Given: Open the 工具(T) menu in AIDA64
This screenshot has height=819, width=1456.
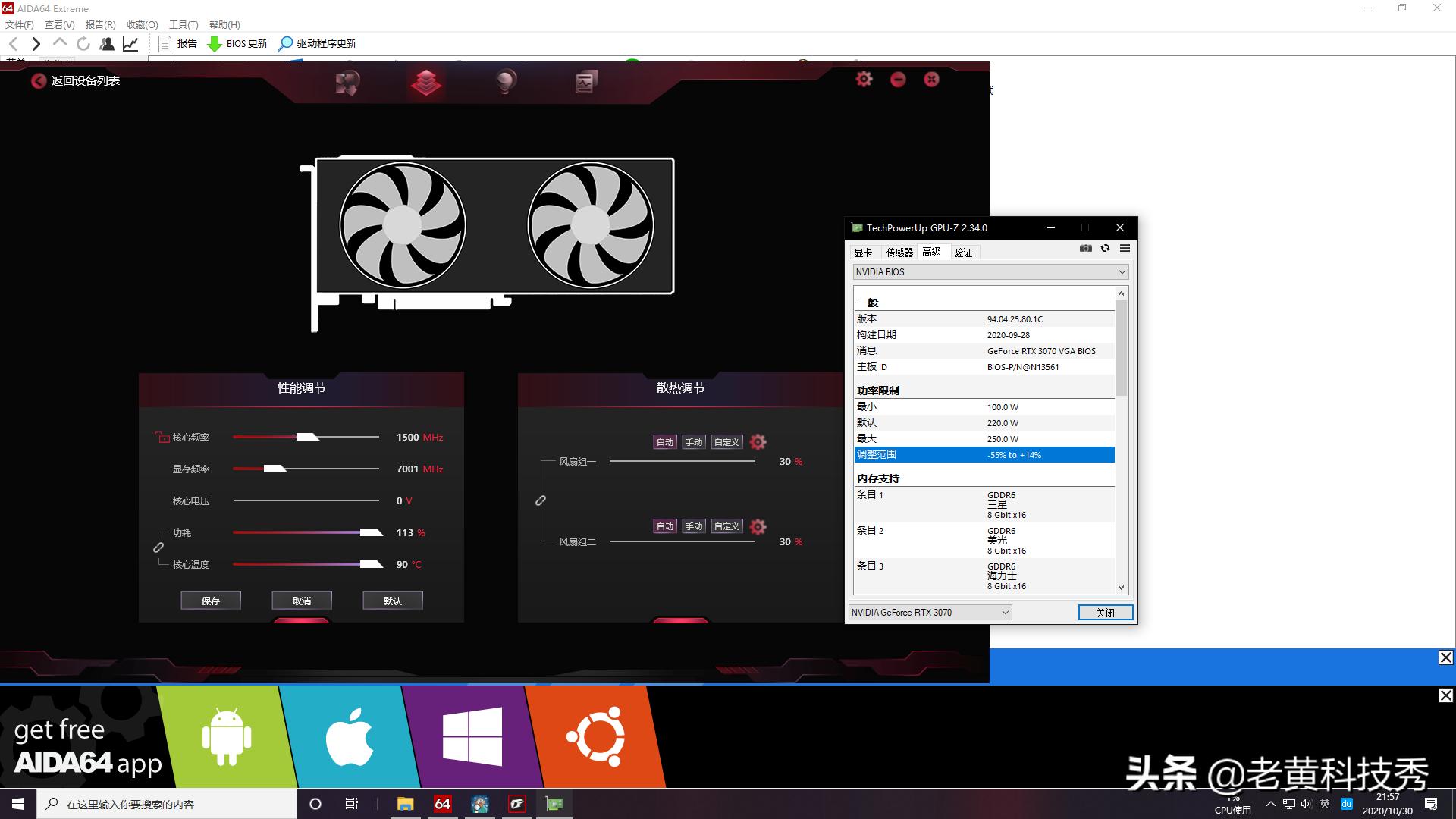Looking at the screenshot, I should pos(183,25).
